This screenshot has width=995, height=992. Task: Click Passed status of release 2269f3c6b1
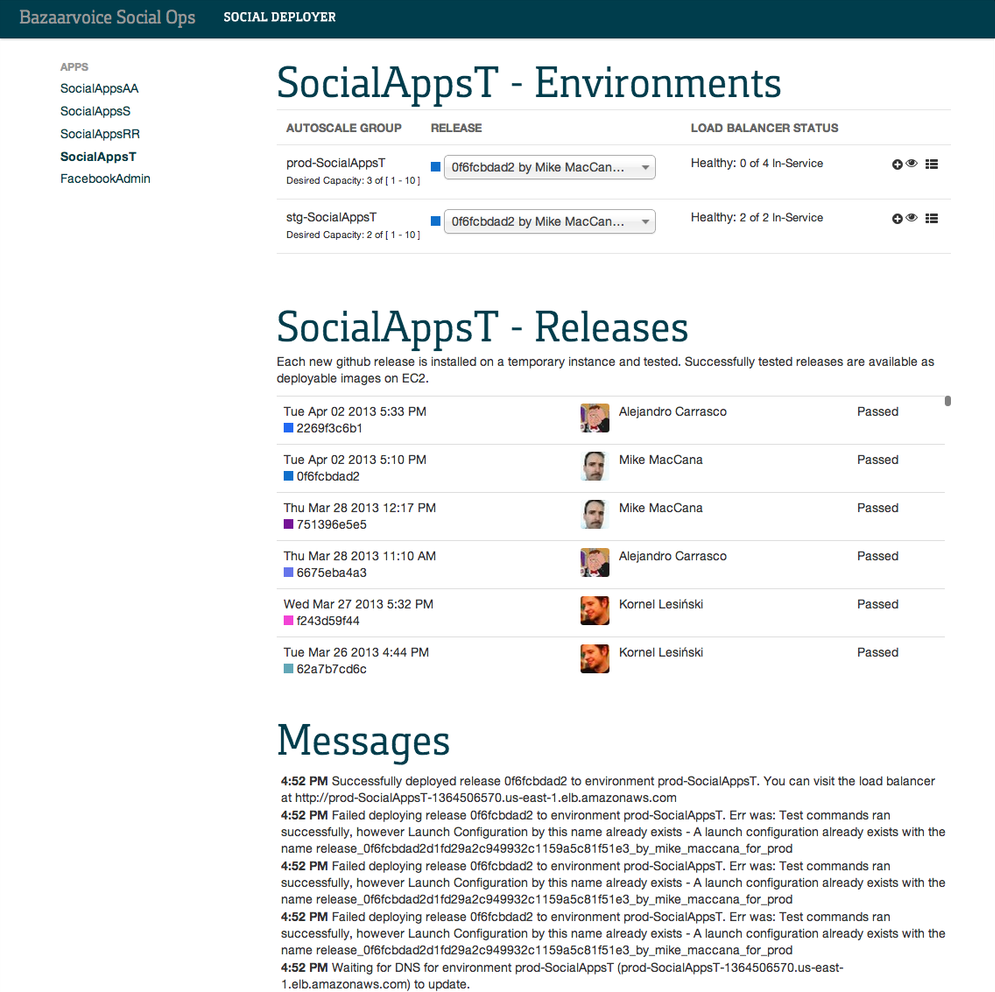(x=878, y=411)
